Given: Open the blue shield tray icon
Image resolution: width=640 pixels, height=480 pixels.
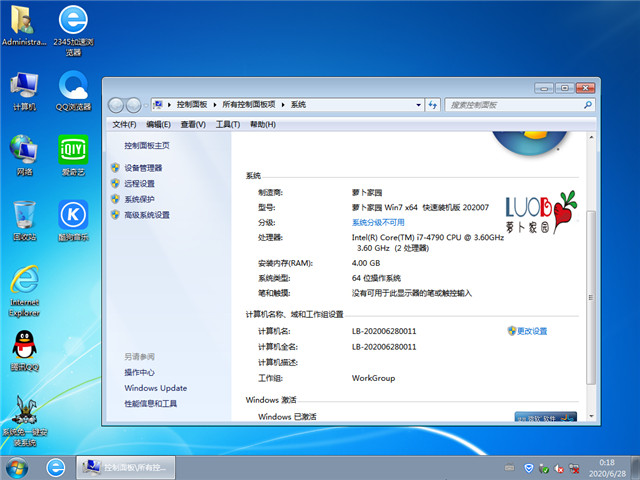Looking at the screenshot, I should coord(529,468).
